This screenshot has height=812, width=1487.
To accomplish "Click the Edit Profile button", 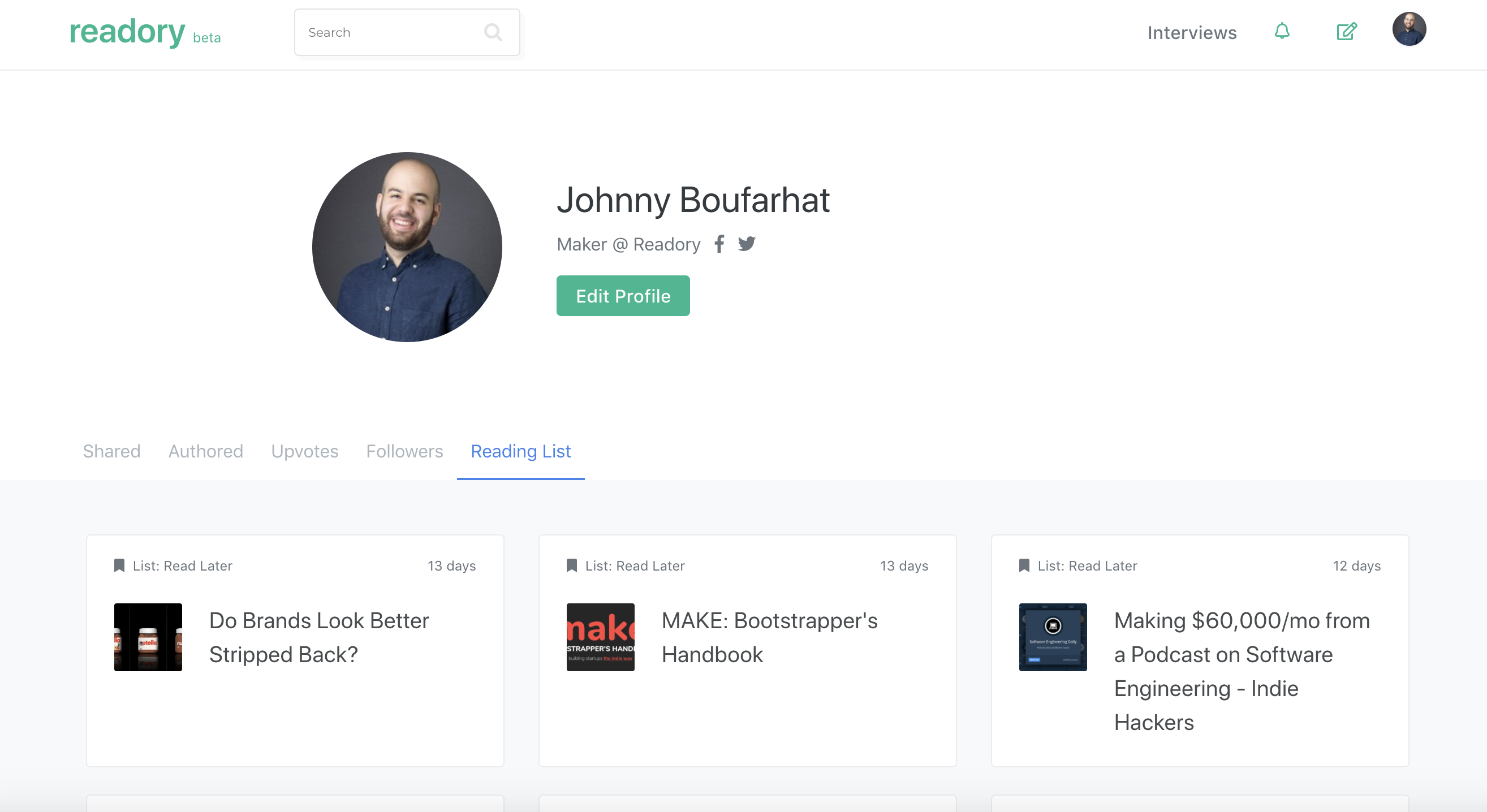I will pyautogui.click(x=623, y=296).
